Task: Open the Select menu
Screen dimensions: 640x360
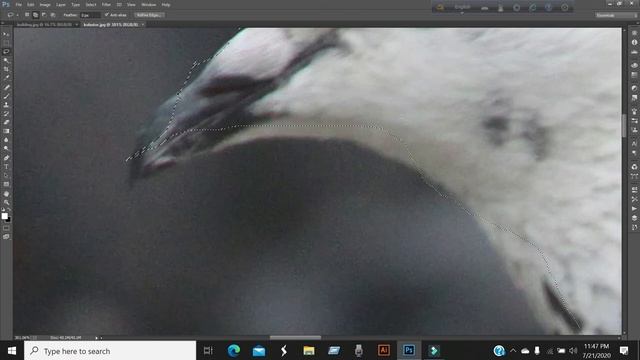Action: pyautogui.click(x=91, y=4)
